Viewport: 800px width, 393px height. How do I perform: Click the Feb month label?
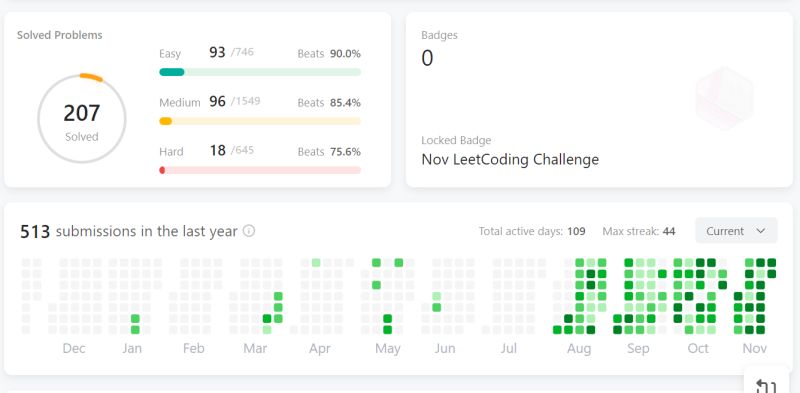194,349
